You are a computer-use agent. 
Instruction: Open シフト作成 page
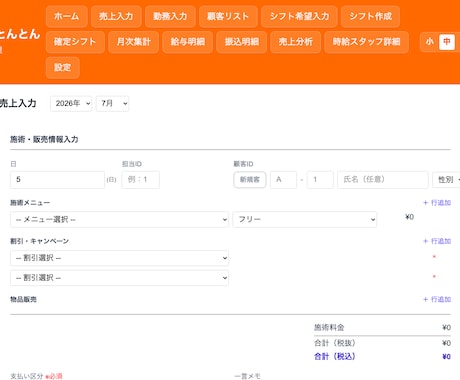370,16
